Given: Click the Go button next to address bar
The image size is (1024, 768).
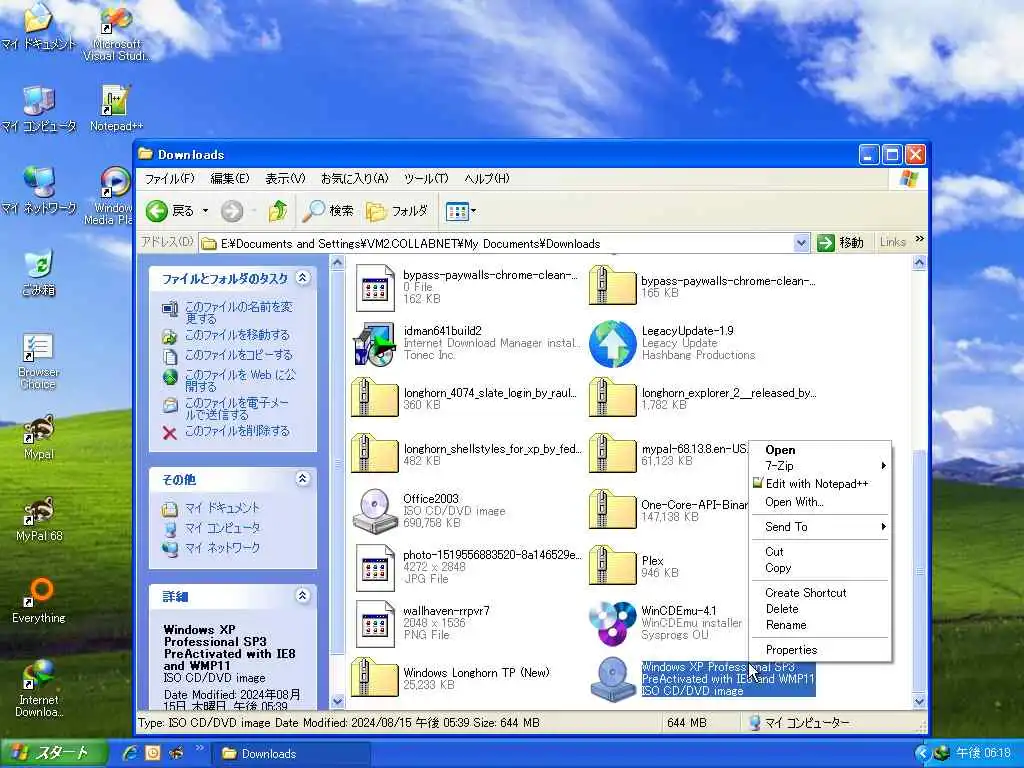Looking at the screenshot, I should 840,243.
